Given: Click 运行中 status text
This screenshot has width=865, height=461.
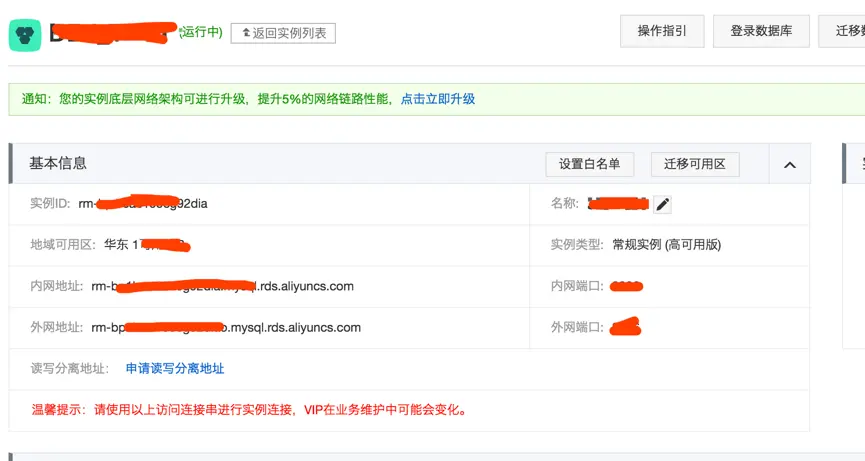Looking at the screenshot, I should pos(201,32).
